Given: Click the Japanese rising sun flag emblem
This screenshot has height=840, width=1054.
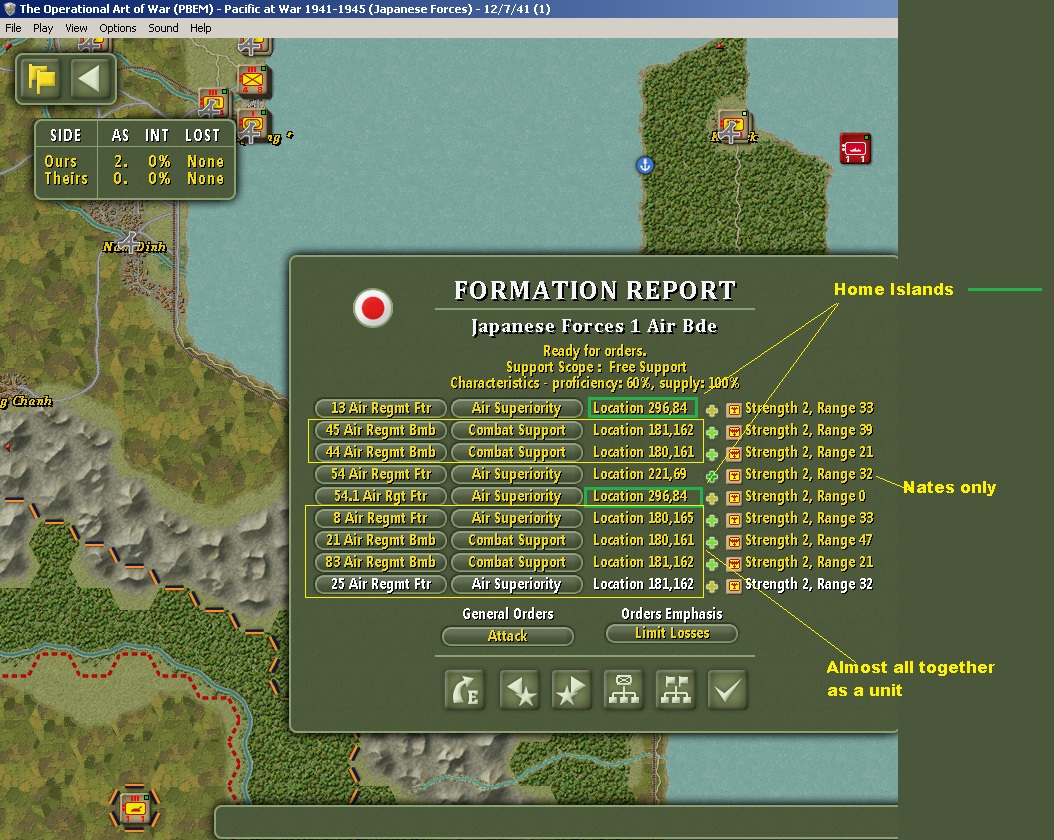Looking at the screenshot, I should click(373, 308).
